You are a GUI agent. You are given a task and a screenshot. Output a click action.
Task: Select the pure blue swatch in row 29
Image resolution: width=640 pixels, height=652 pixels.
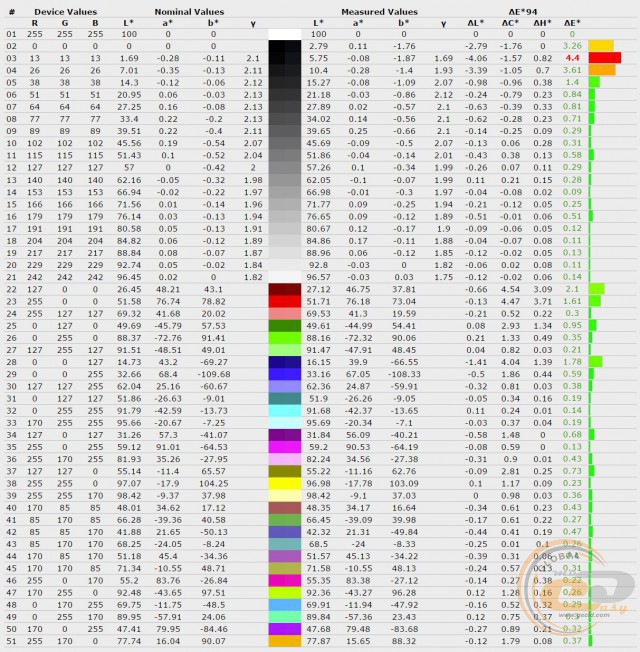point(285,373)
